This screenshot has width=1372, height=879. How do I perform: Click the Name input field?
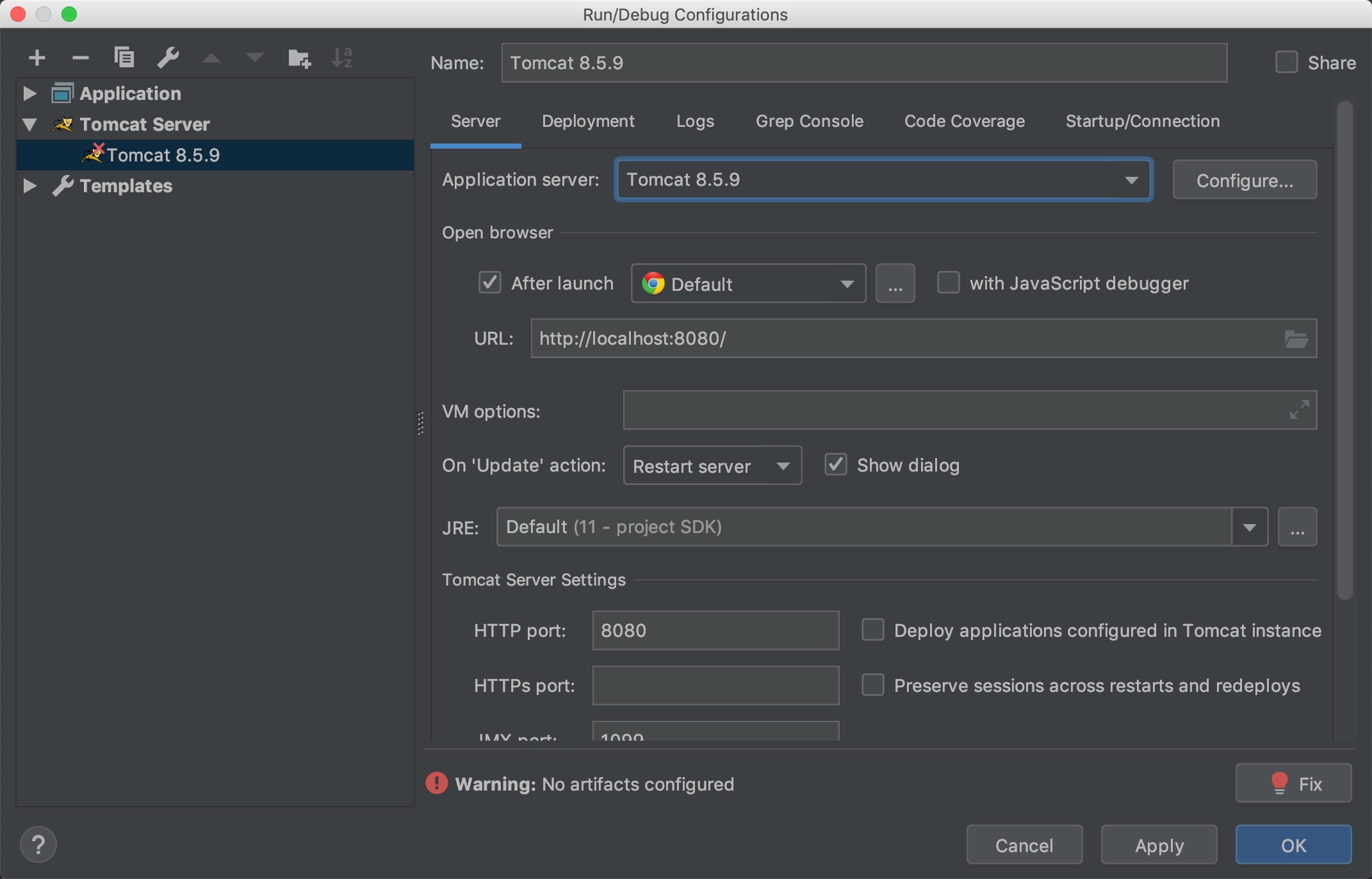pyautogui.click(x=864, y=63)
